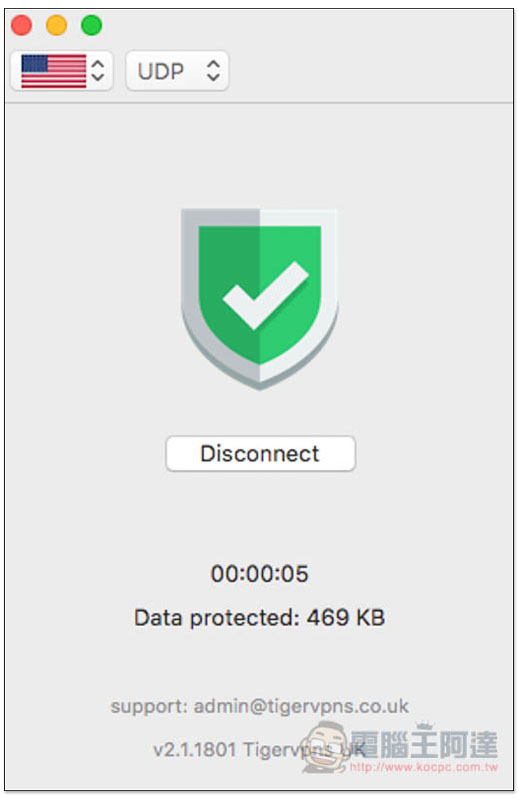Viewport: 518px width, 800px height.
Task: Click the green zoom window button
Action: point(91,25)
